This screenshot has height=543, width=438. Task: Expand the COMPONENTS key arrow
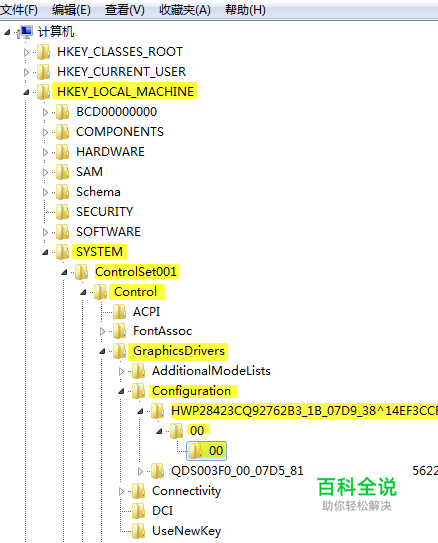tap(45, 132)
